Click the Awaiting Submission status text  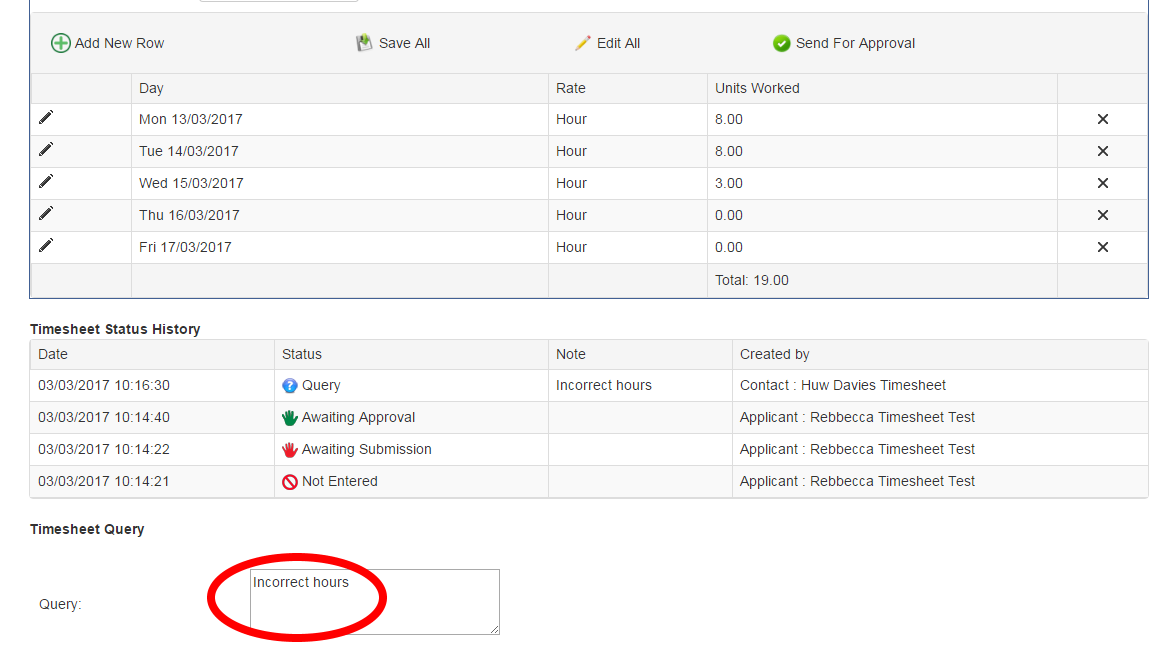[x=366, y=450]
